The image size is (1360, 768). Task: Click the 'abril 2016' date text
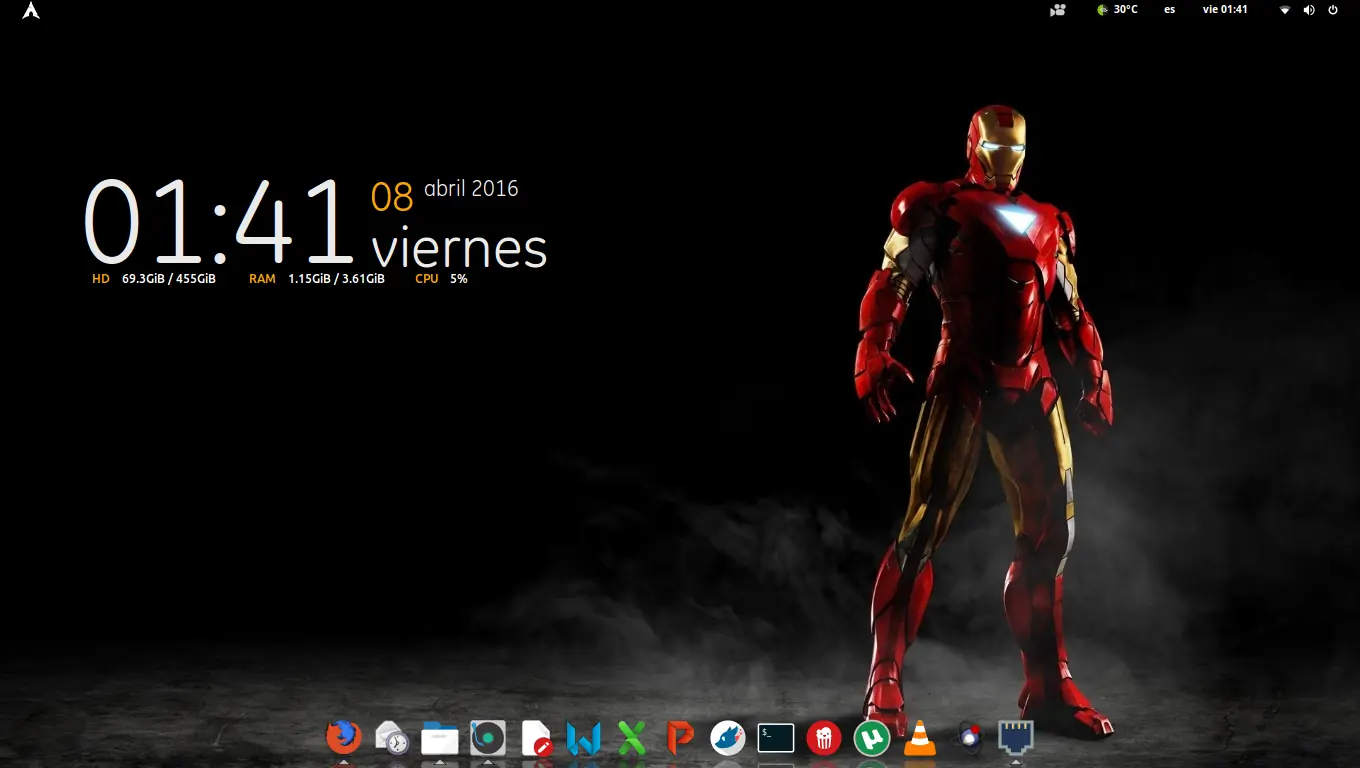tap(471, 188)
